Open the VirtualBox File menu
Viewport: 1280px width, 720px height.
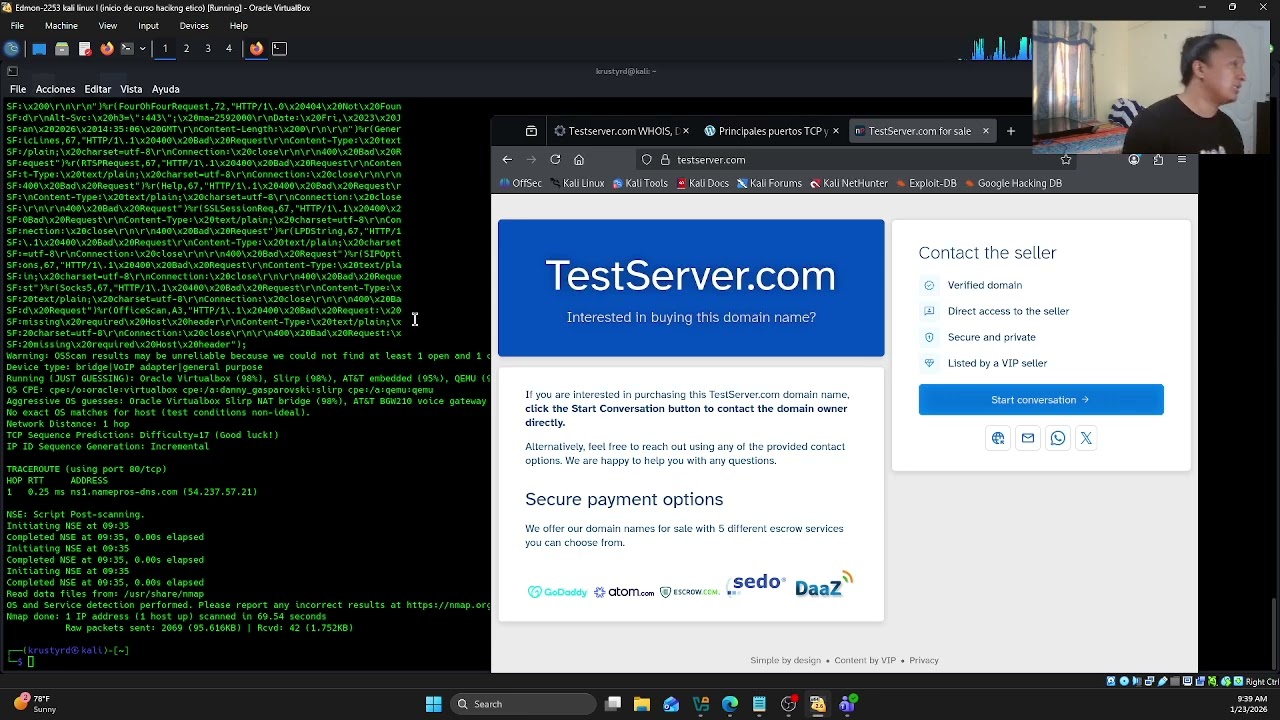click(x=17, y=25)
